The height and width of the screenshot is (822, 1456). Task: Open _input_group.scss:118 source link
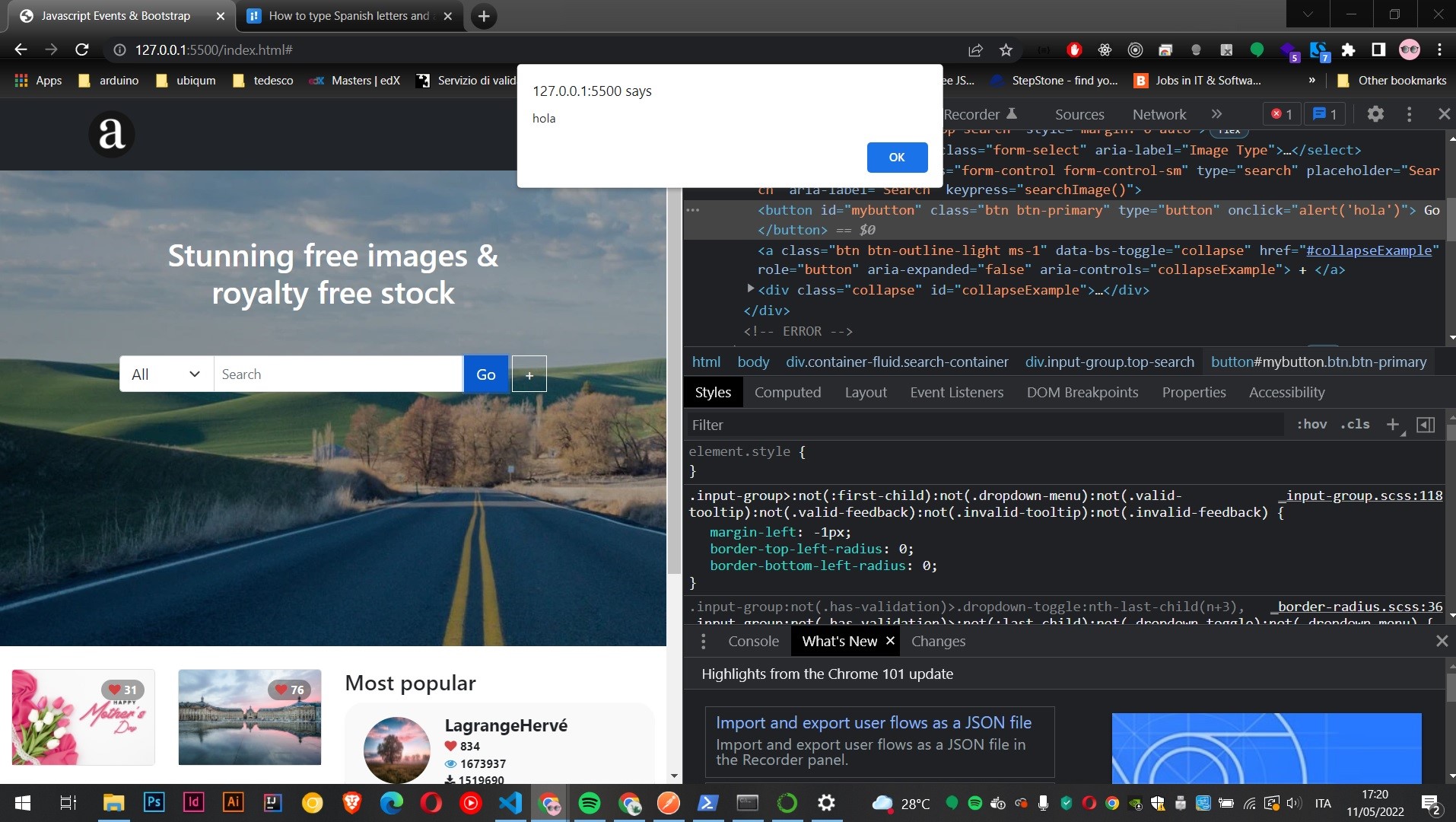tap(1360, 495)
